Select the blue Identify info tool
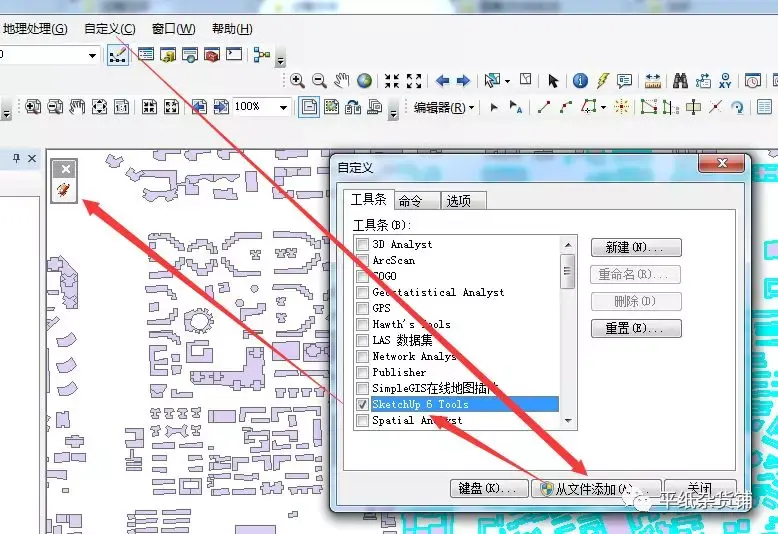This screenshot has width=778, height=534. coord(580,80)
